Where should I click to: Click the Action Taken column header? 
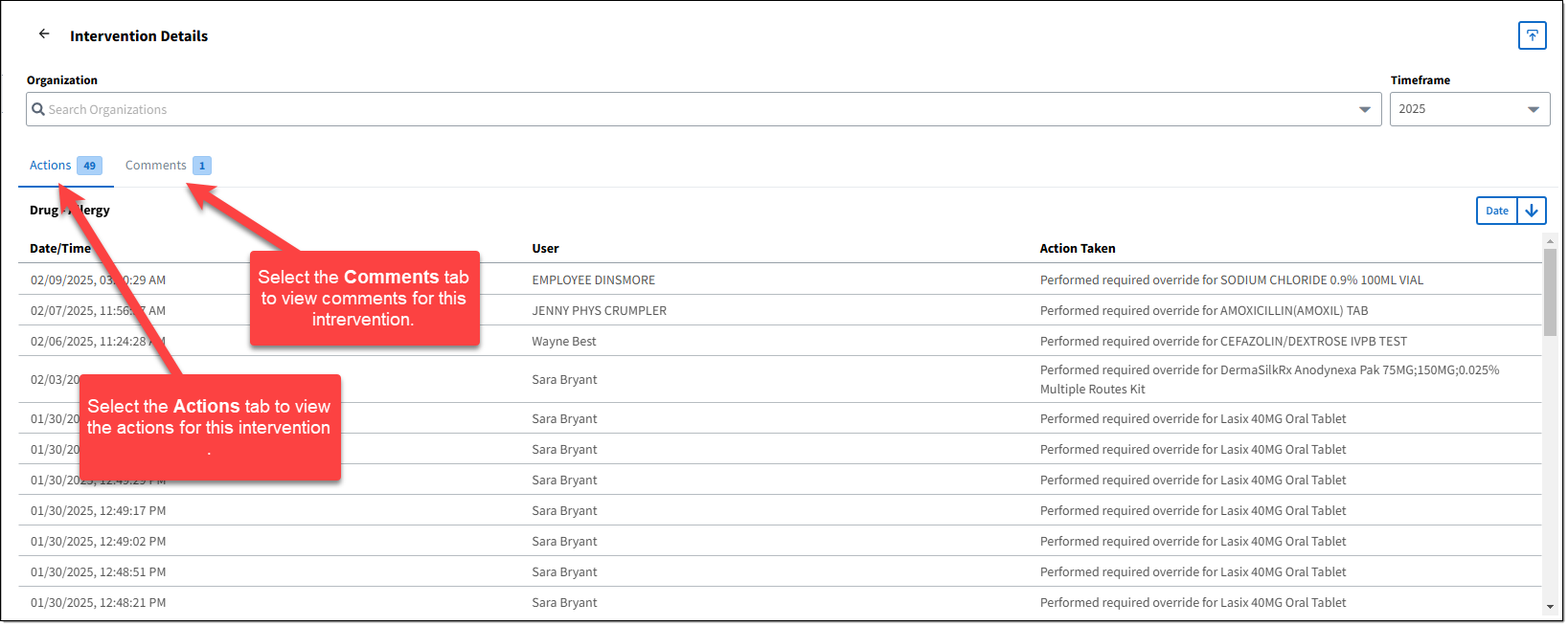(x=1077, y=248)
